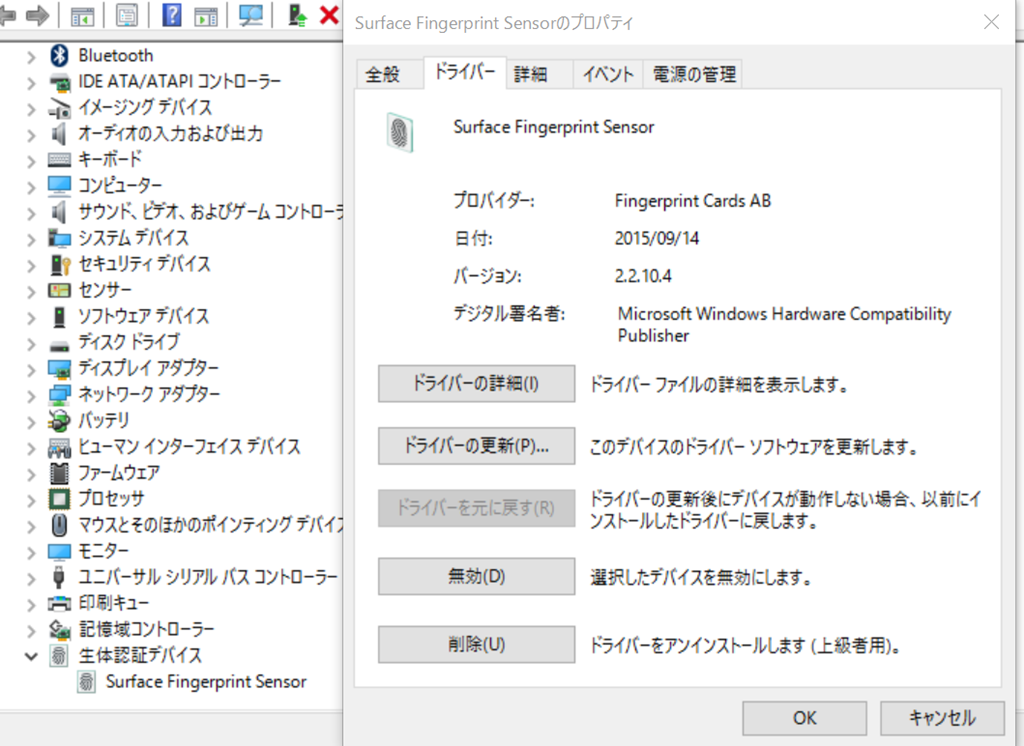Collapse the 生体認証デバイス node
This screenshot has height=746, width=1024.
click(x=31, y=657)
